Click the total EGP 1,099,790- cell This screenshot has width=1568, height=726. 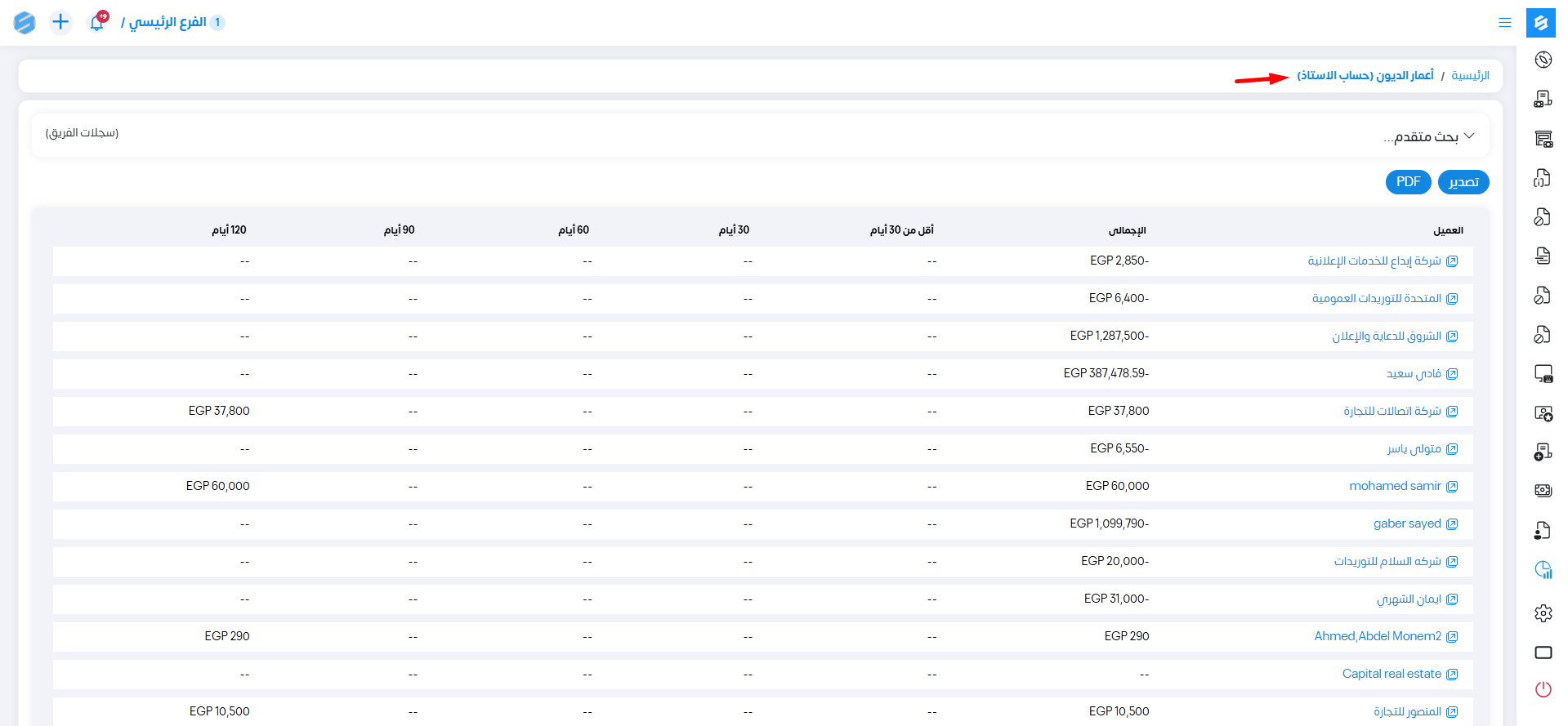tap(1110, 524)
